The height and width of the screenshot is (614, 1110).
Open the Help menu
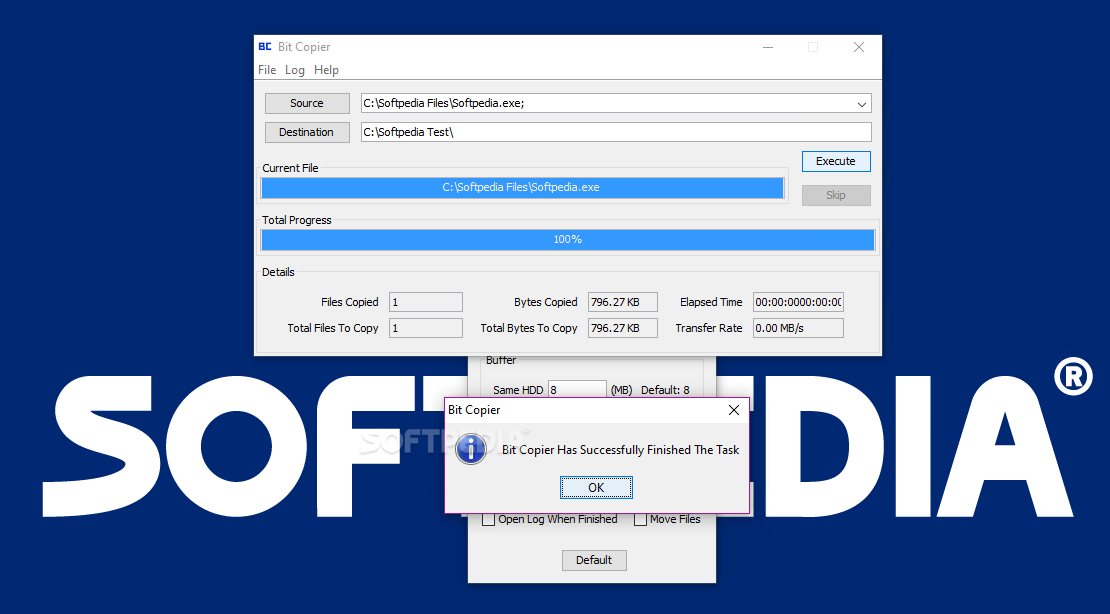click(x=326, y=69)
